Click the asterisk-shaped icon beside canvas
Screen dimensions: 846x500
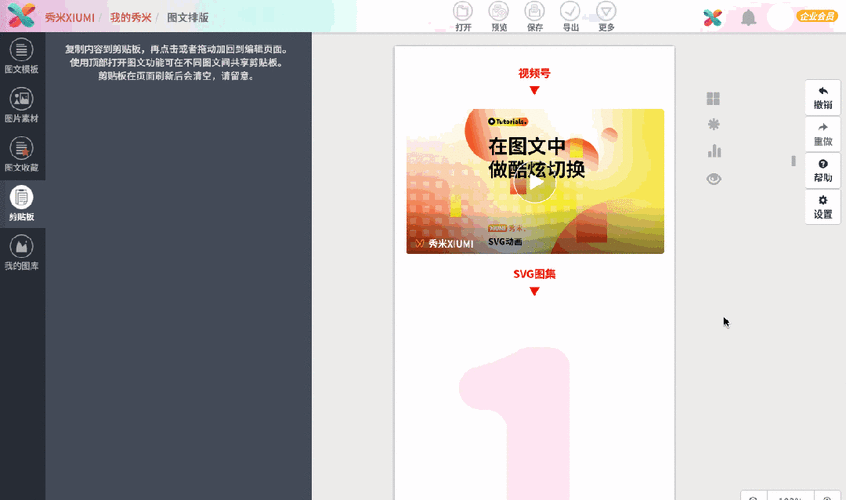tap(713, 125)
